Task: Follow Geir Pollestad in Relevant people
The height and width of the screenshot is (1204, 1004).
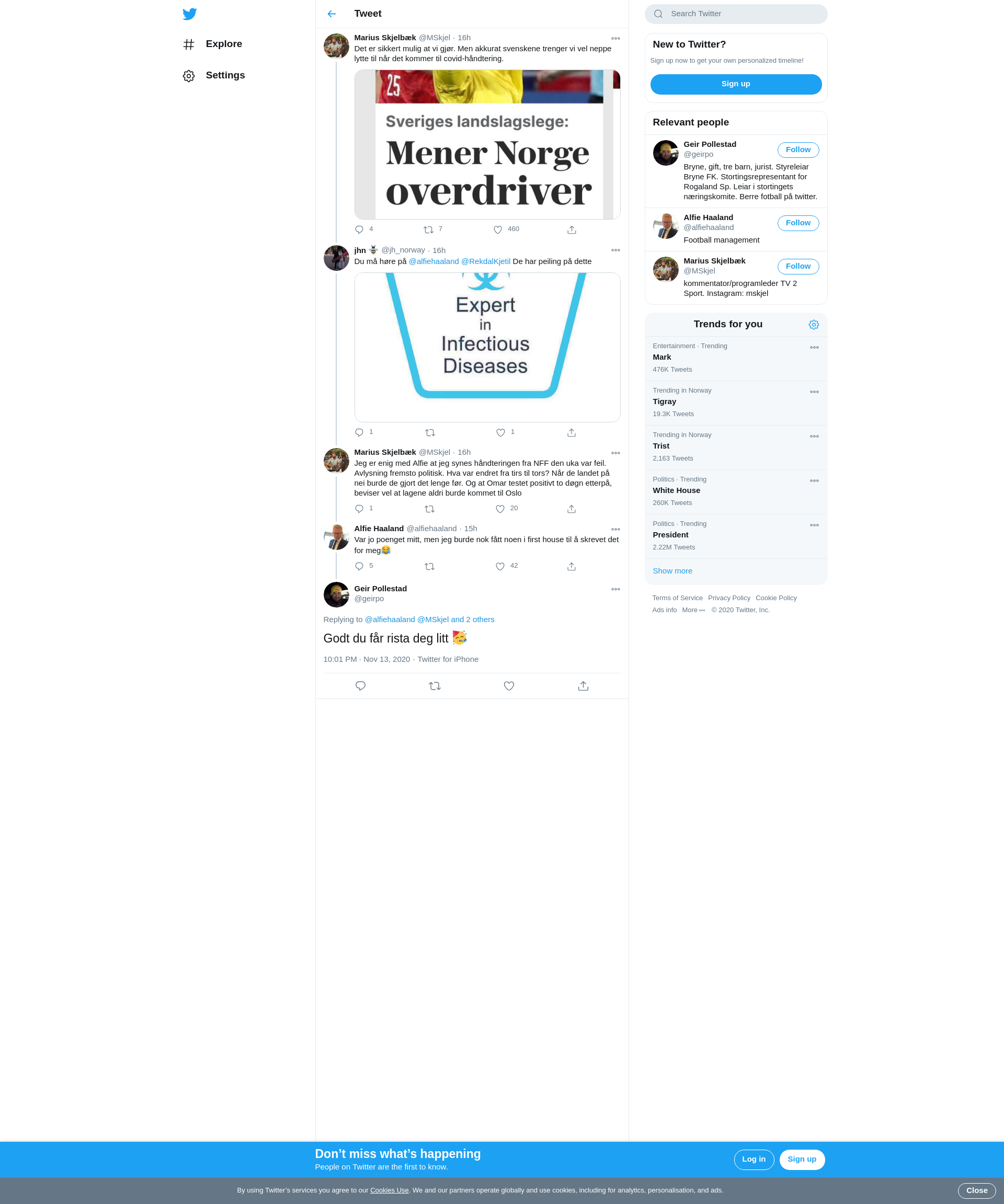Action: click(798, 150)
